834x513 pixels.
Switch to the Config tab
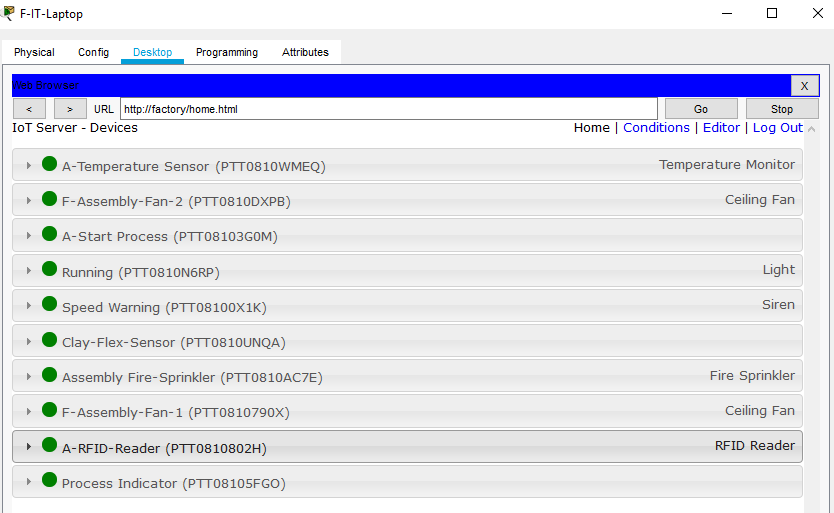pyautogui.click(x=94, y=52)
